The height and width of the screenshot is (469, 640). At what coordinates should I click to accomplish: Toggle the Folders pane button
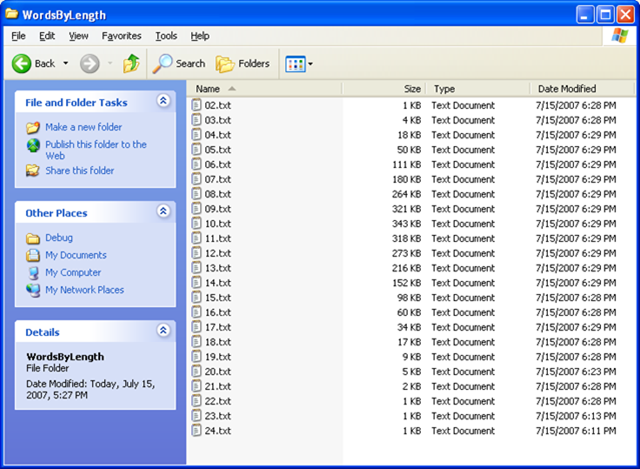[x=243, y=63]
